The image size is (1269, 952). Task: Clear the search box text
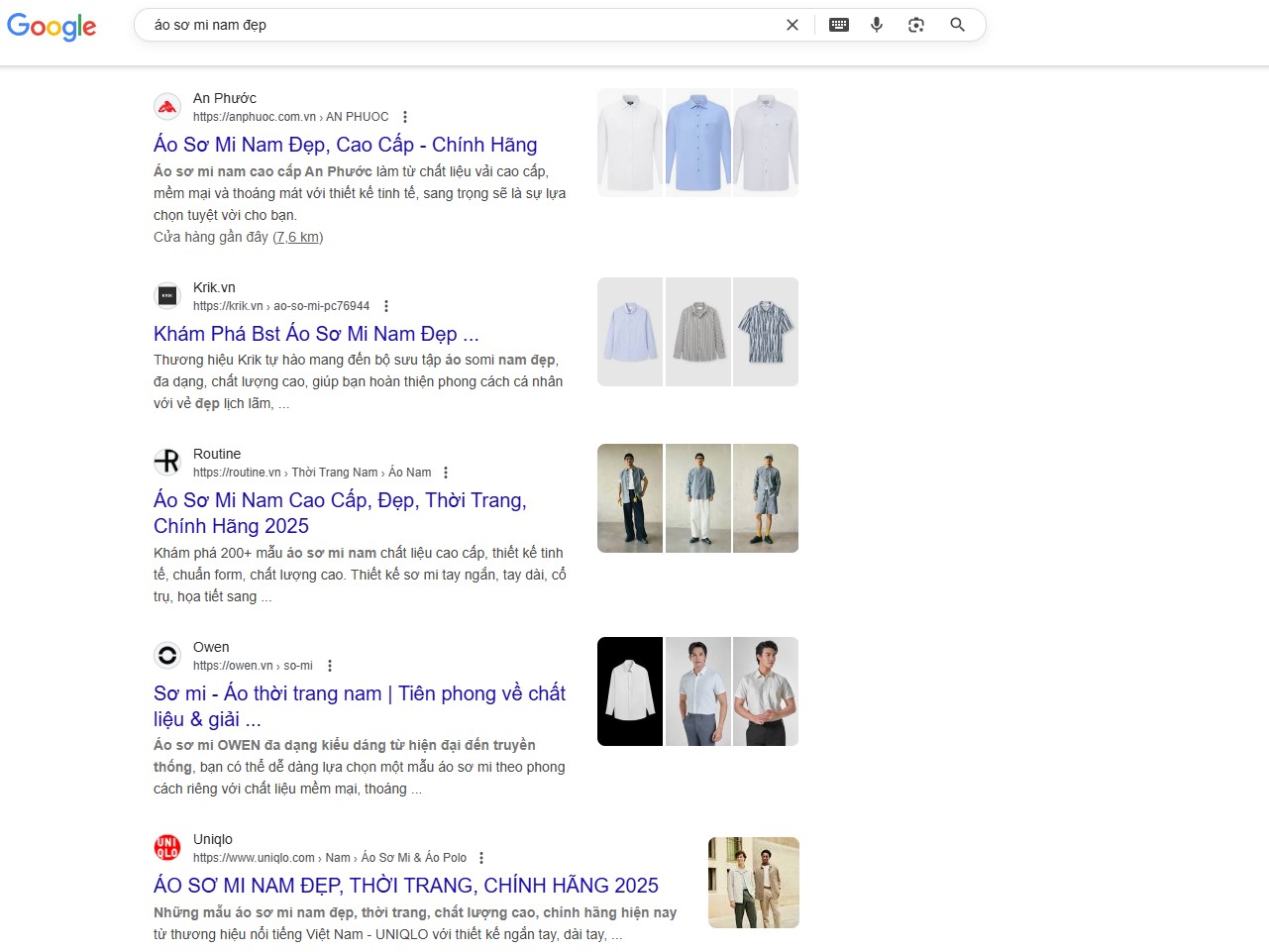(x=792, y=25)
